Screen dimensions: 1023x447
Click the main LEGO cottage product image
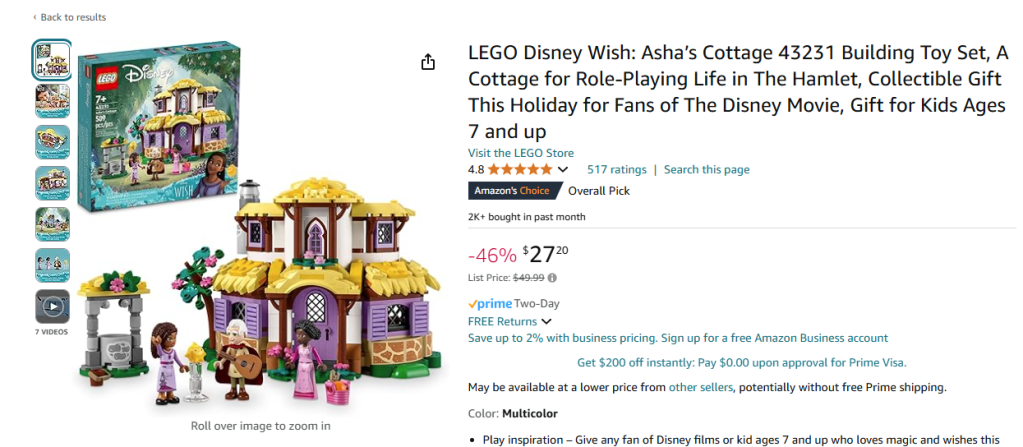260,240
